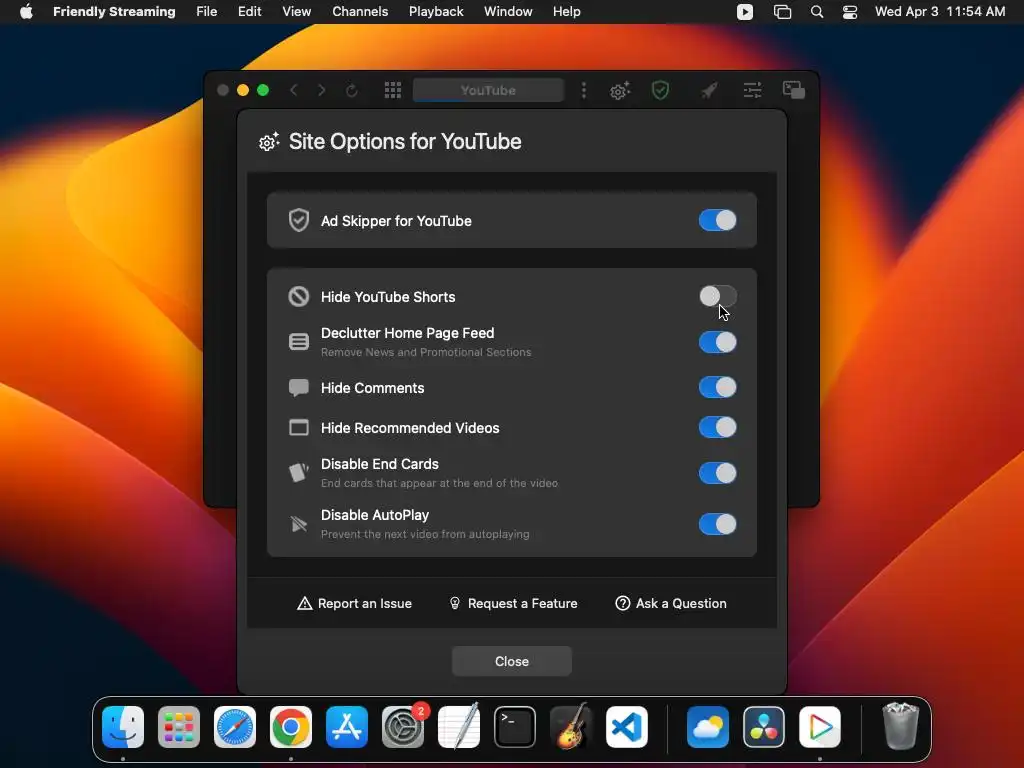Image resolution: width=1024 pixels, height=768 pixels.
Task: Open the Help menu
Action: click(x=566, y=11)
